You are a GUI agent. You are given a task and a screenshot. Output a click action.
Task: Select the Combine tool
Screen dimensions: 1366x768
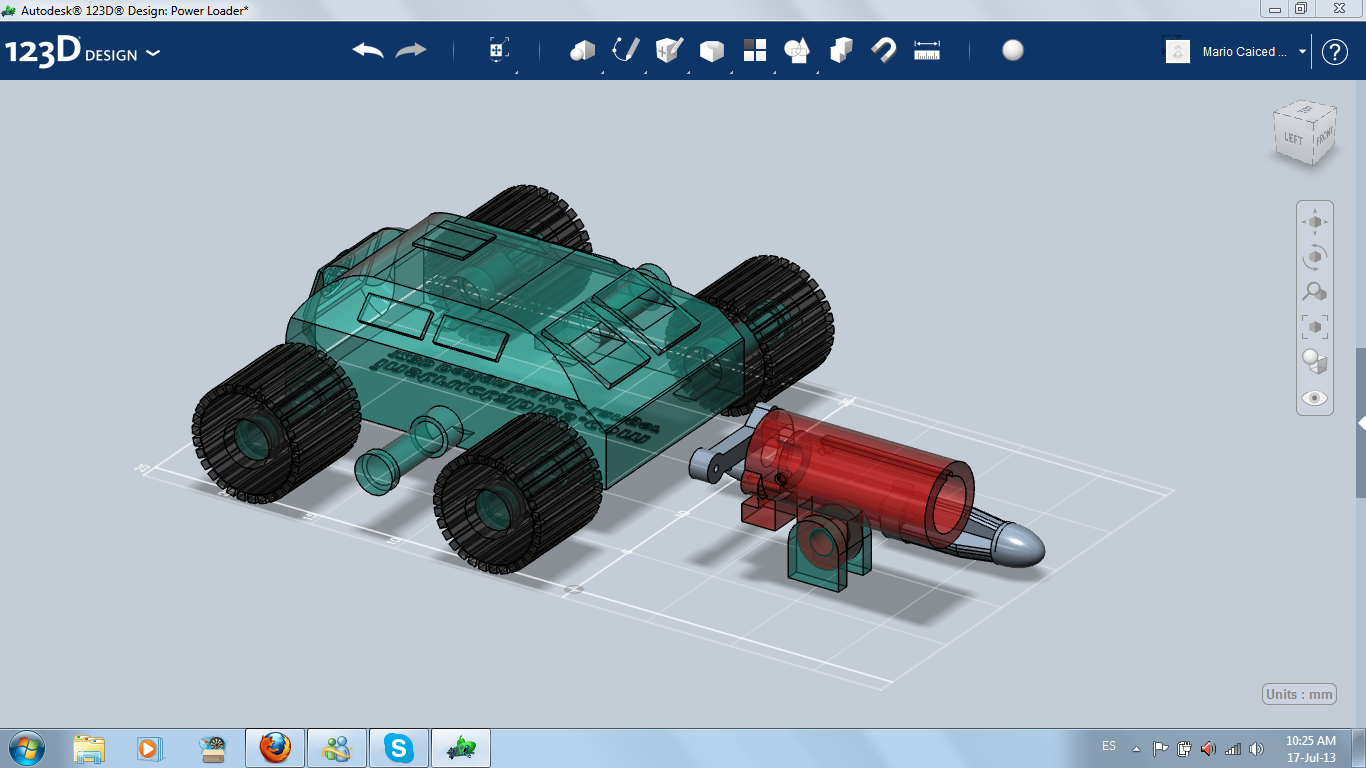(x=841, y=50)
